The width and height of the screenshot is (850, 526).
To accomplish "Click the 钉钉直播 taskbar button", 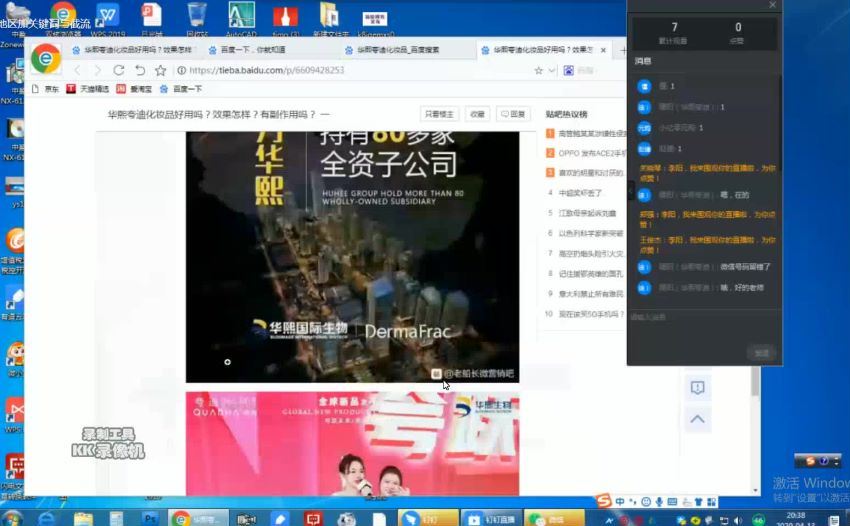I will pyautogui.click(x=491, y=519).
